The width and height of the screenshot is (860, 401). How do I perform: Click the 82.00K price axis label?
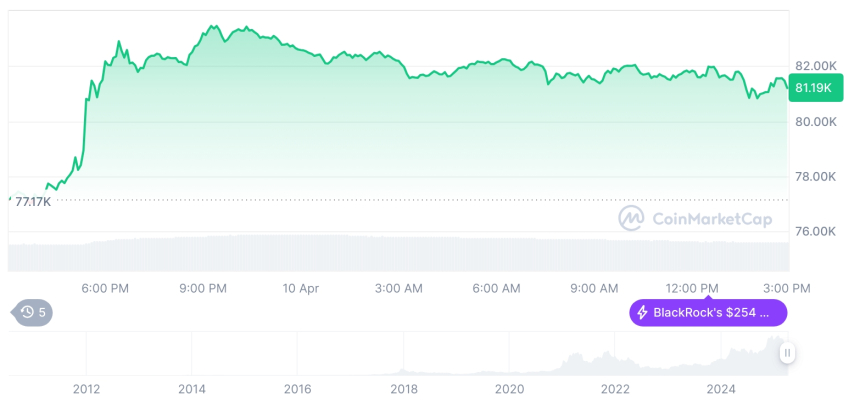click(815, 65)
